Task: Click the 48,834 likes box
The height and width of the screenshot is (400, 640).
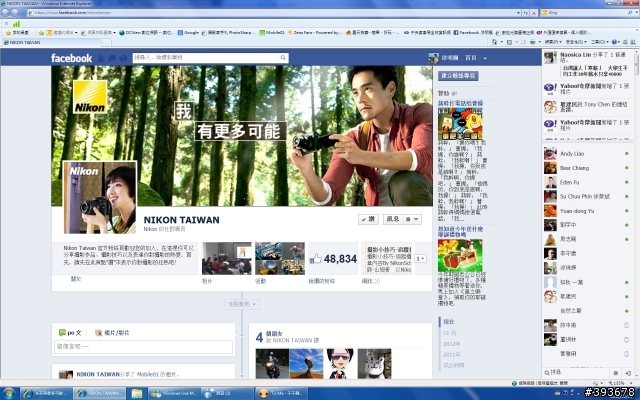Action: tap(333, 258)
